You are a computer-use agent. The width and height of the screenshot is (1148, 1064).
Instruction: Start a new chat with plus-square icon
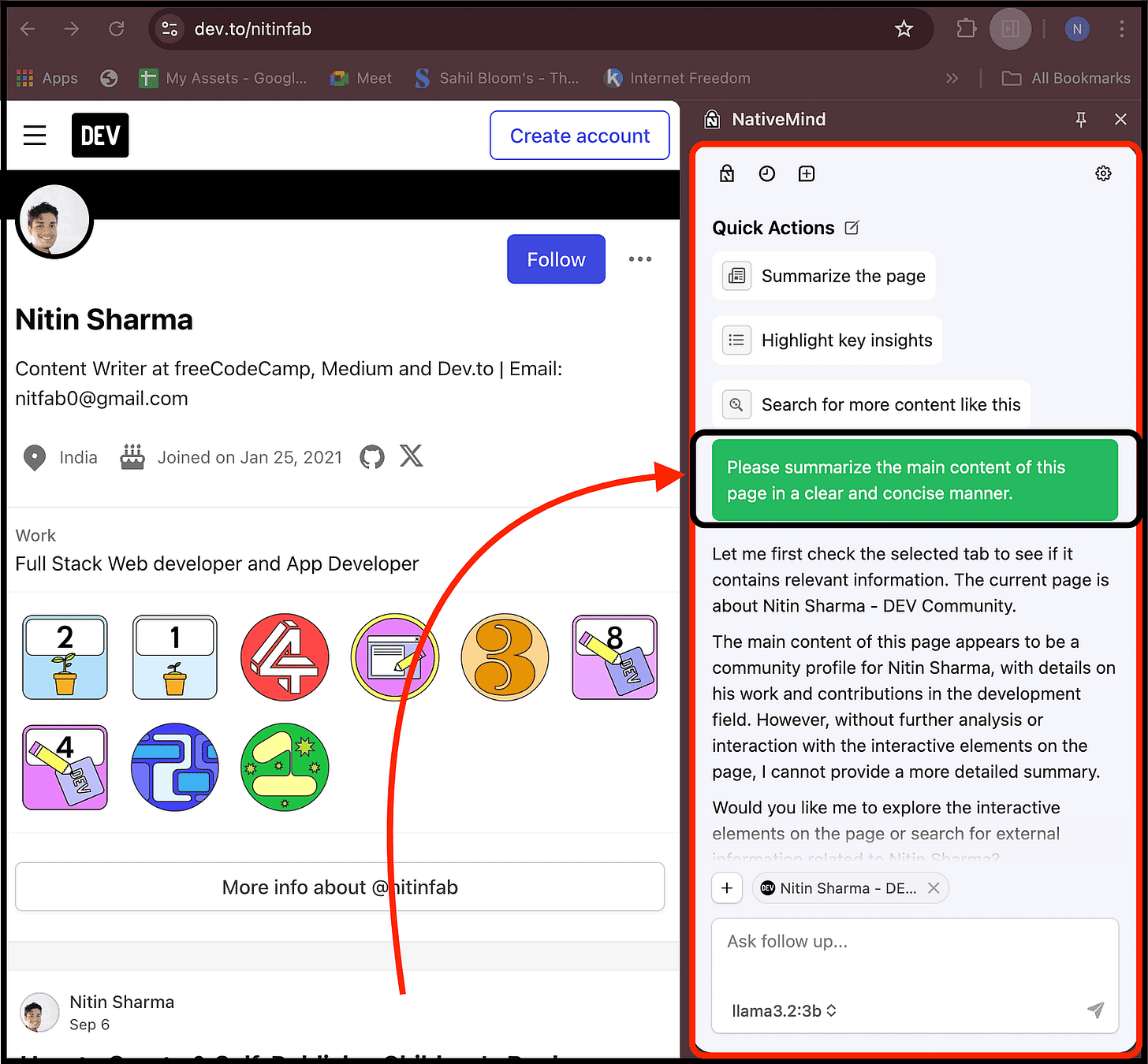point(807,173)
